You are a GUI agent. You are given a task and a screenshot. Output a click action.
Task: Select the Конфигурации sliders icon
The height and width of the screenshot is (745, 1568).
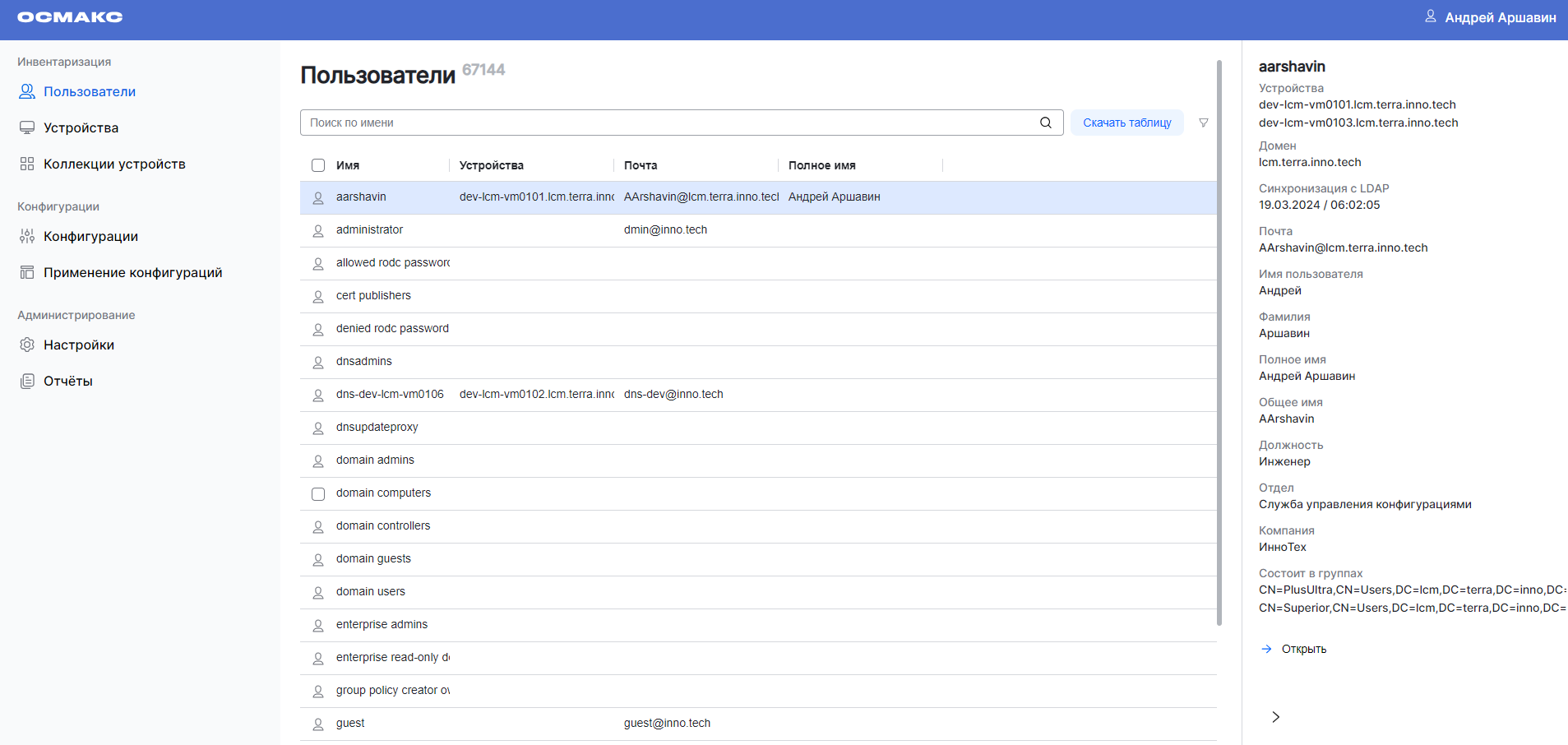tap(25, 236)
